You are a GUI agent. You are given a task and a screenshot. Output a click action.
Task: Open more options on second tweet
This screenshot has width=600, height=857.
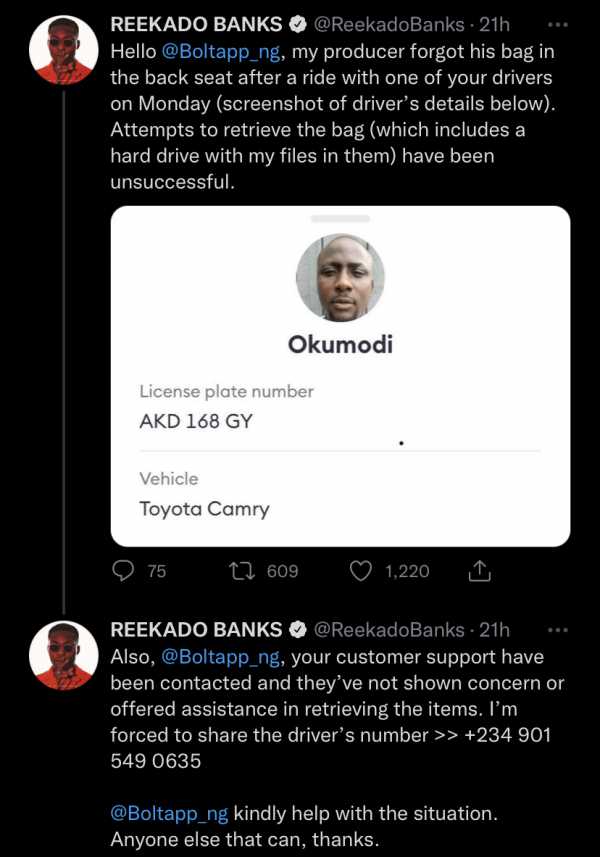559,630
